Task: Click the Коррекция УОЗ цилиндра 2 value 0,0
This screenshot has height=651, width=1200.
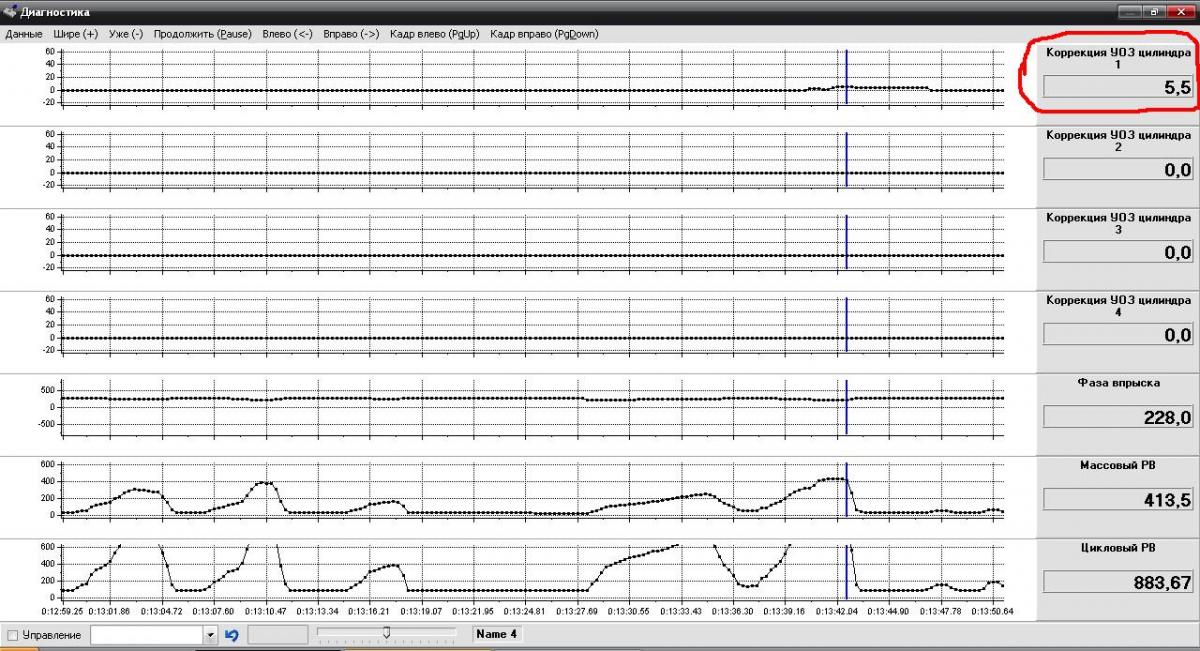Action: [x=1119, y=170]
